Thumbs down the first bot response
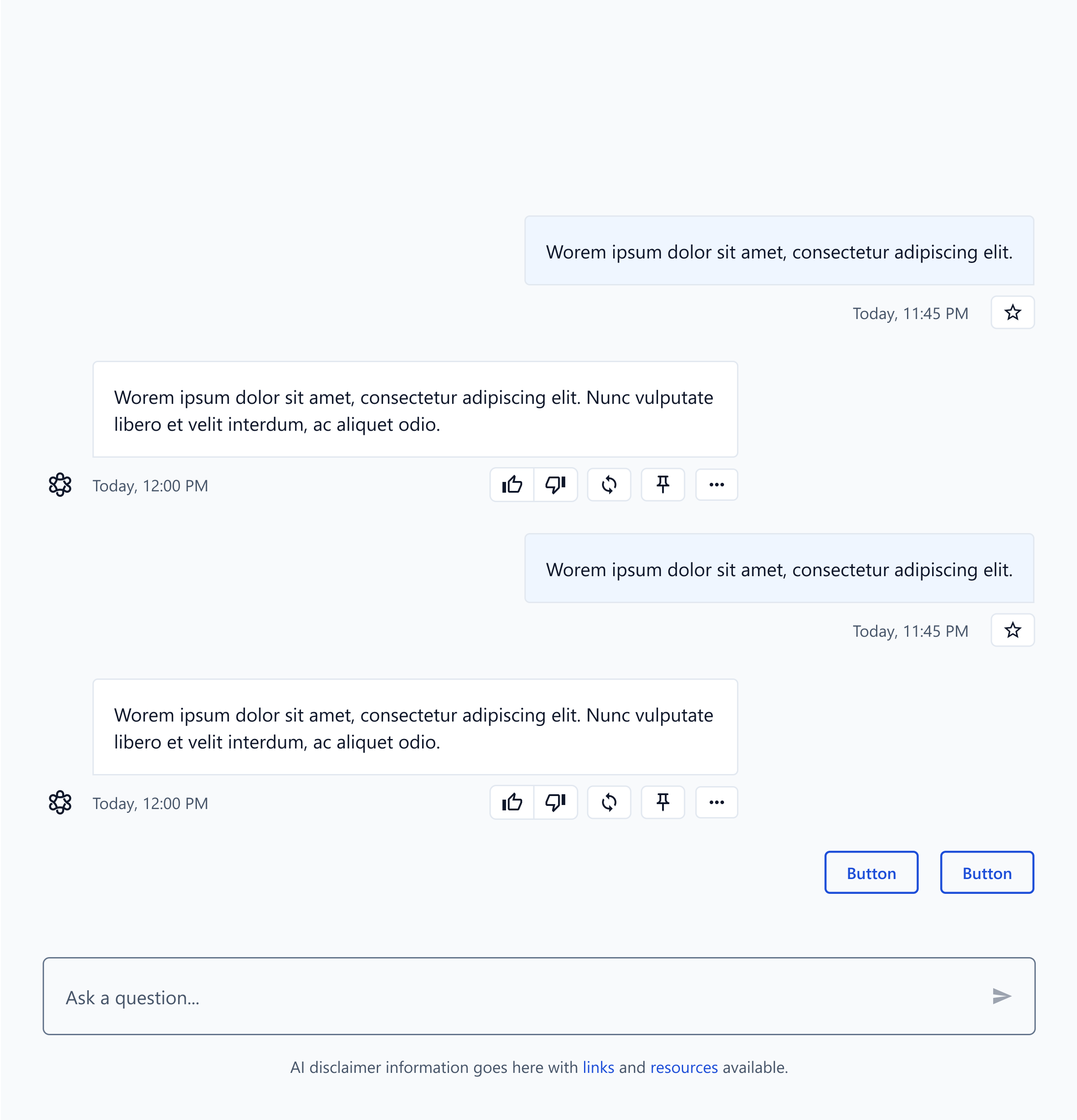This screenshot has width=1077, height=1120. pyautogui.click(x=555, y=485)
